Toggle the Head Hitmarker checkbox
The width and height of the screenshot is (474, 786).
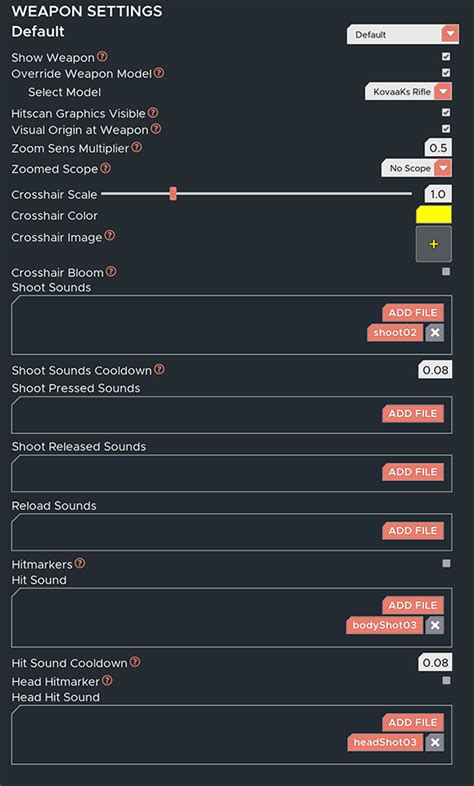446,681
